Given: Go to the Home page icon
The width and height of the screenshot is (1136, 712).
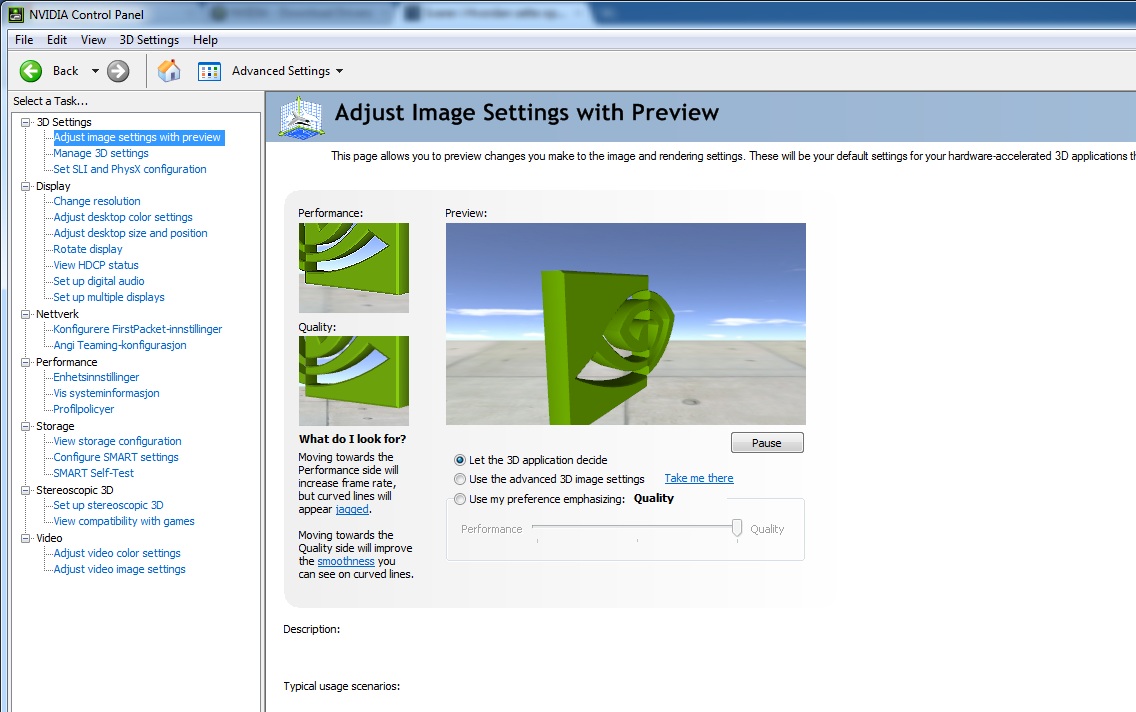Looking at the screenshot, I should [169, 71].
